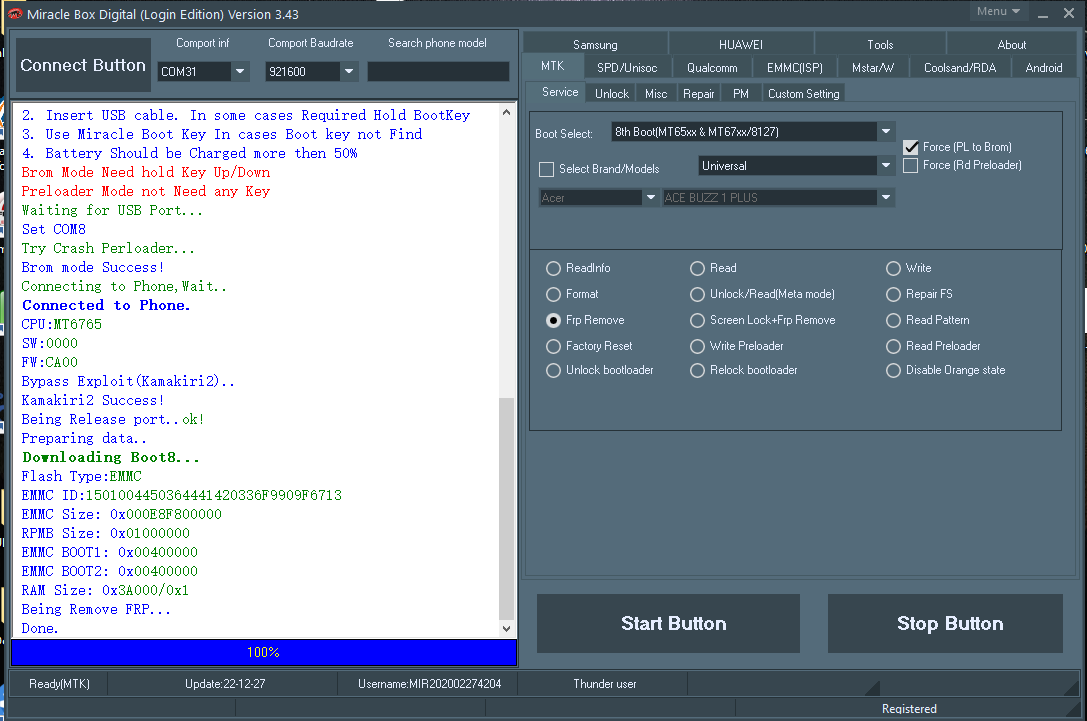This screenshot has height=721, width=1087.
Task: Open the Misc sub-tab
Action: (x=656, y=94)
